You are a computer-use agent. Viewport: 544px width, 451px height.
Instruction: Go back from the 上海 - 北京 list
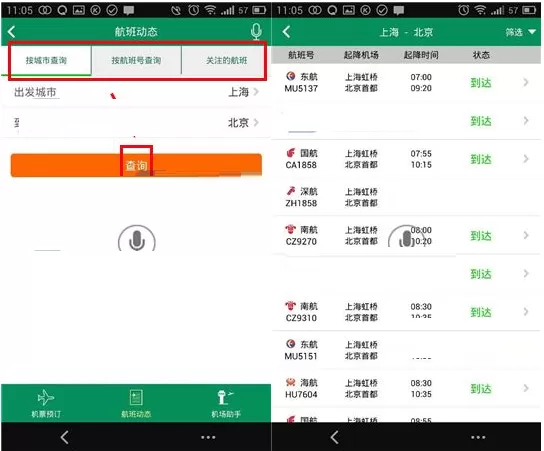click(286, 32)
